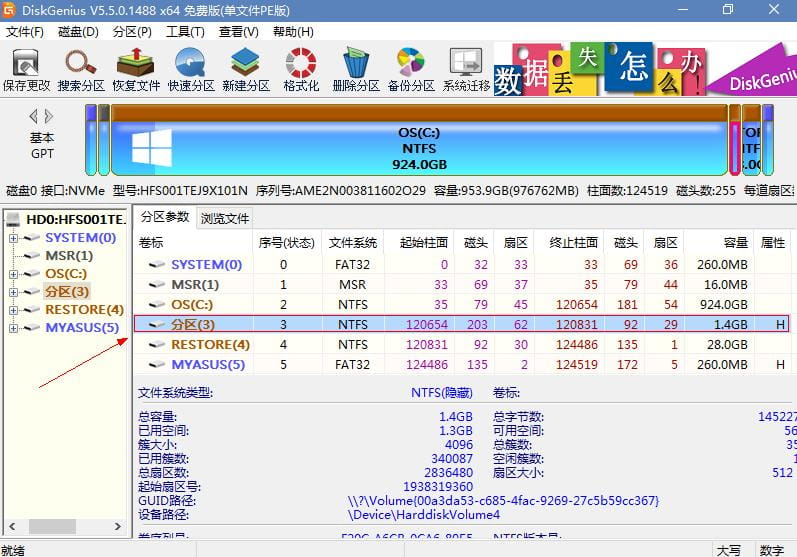Launch the Recover Files (恢复文件) tool

(x=136, y=70)
